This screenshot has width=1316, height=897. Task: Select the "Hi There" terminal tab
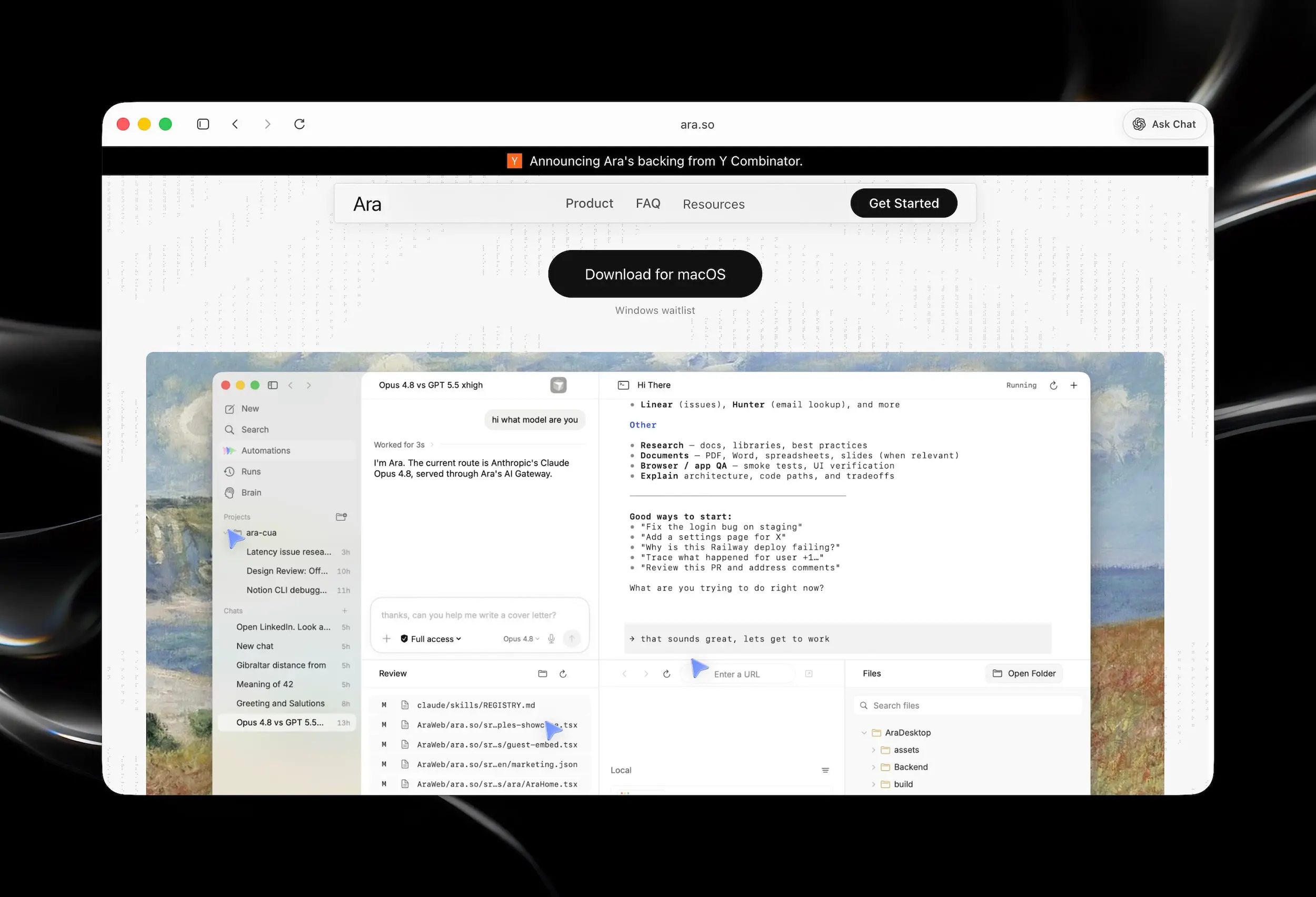[x=644, y=385]
